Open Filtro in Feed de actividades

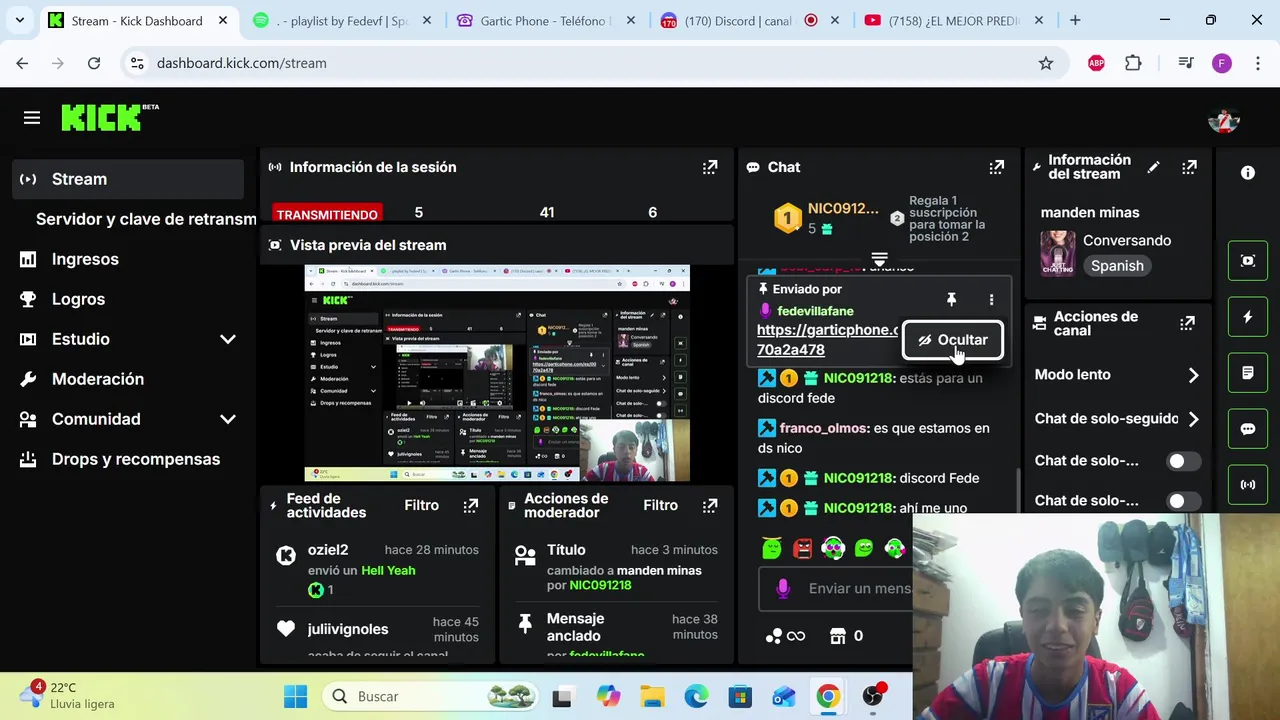tap(421, 506)
